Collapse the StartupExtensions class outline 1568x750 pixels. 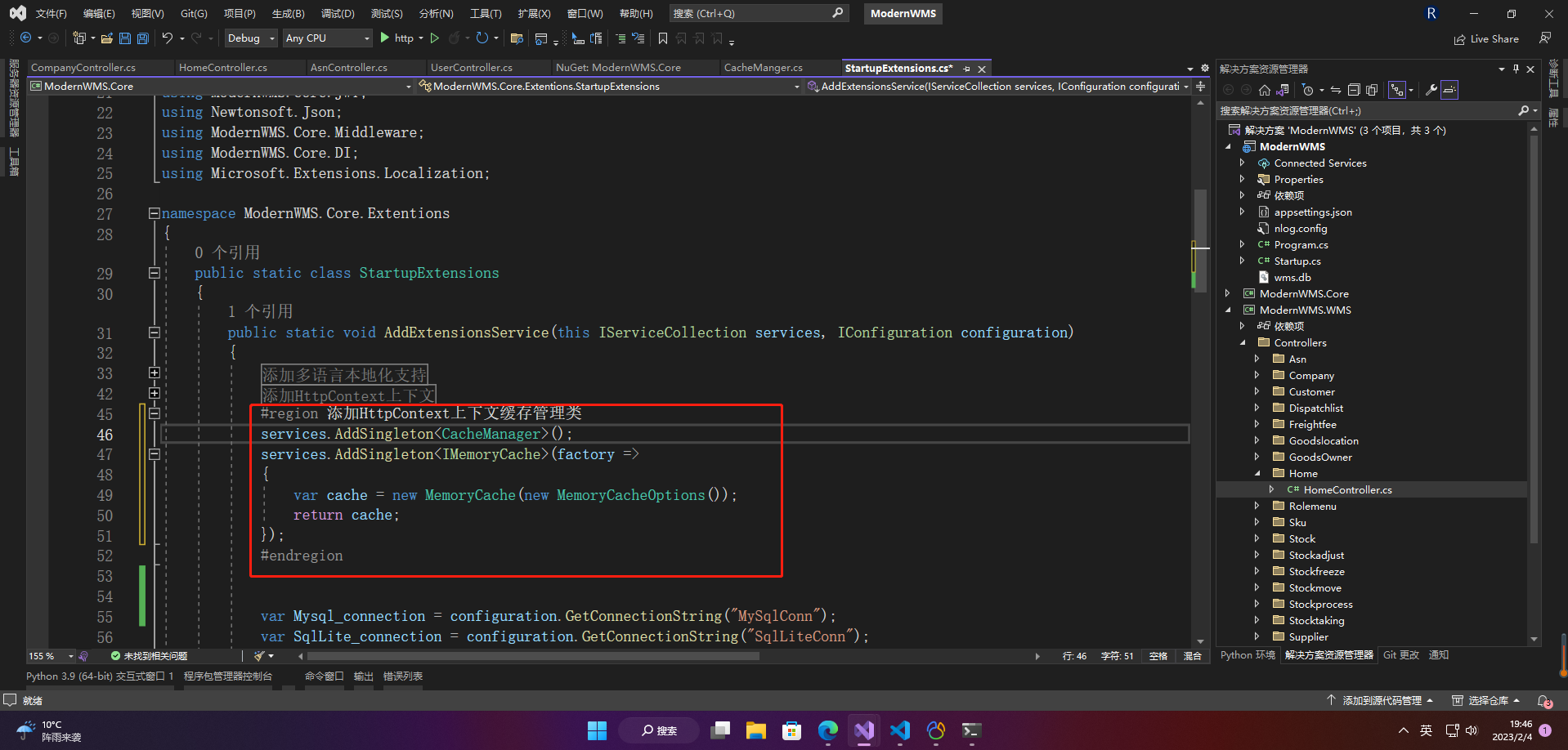[154, 273]
